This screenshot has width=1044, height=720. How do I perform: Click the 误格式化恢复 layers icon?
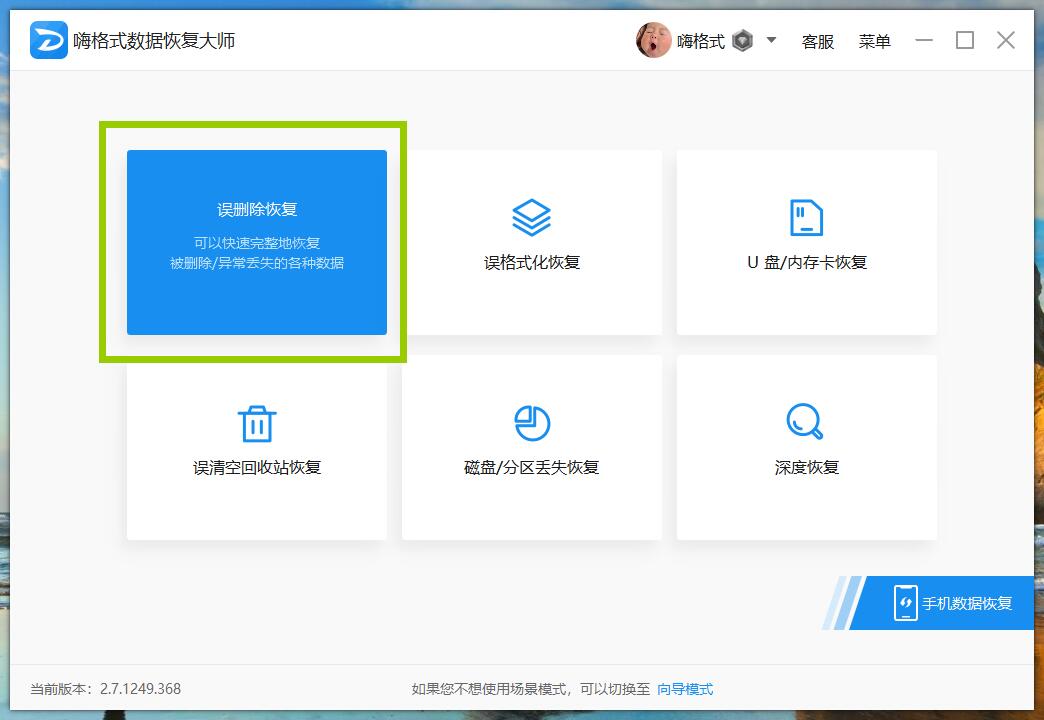531,217
